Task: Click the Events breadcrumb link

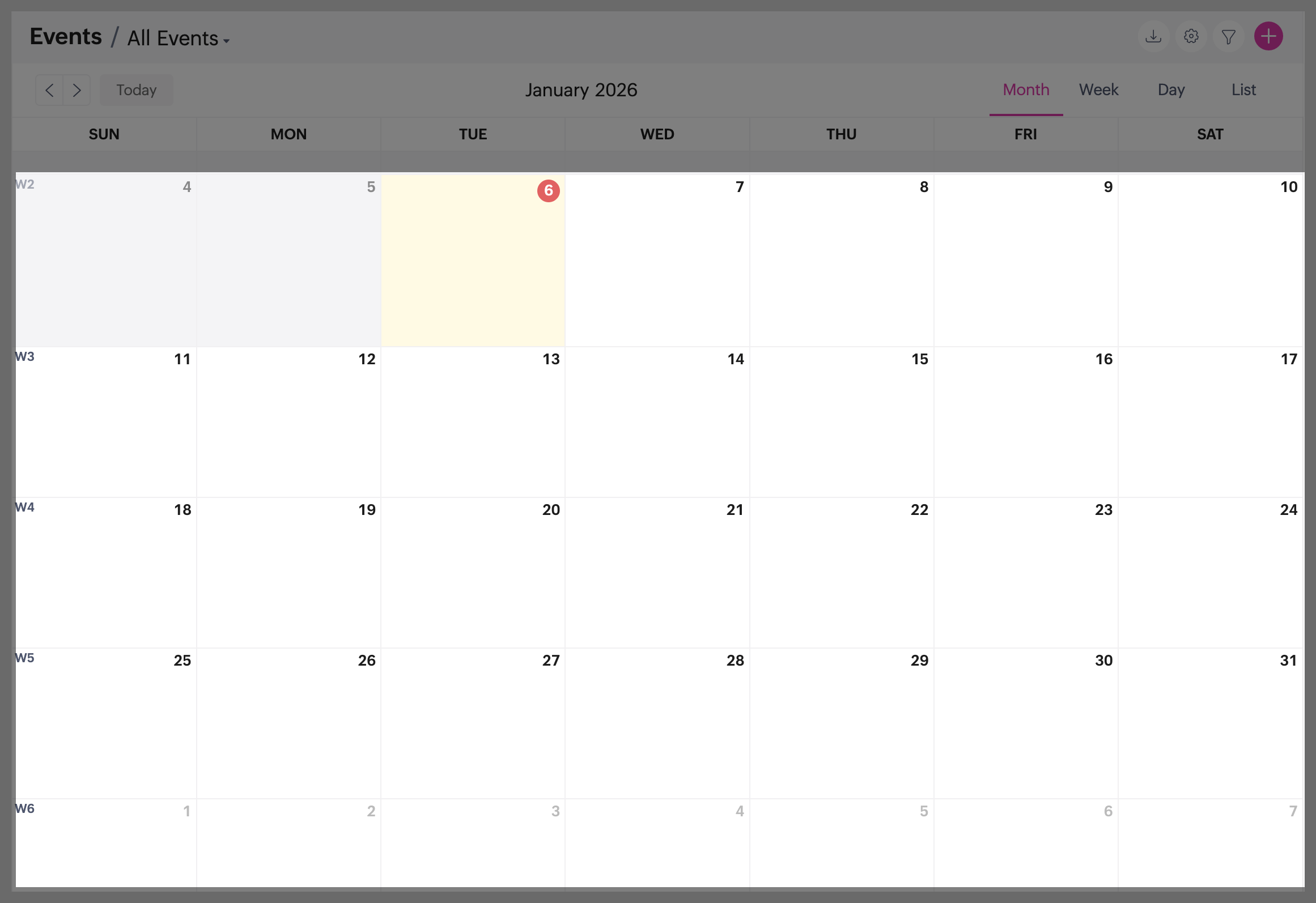Action: click(x=66, y=37)
